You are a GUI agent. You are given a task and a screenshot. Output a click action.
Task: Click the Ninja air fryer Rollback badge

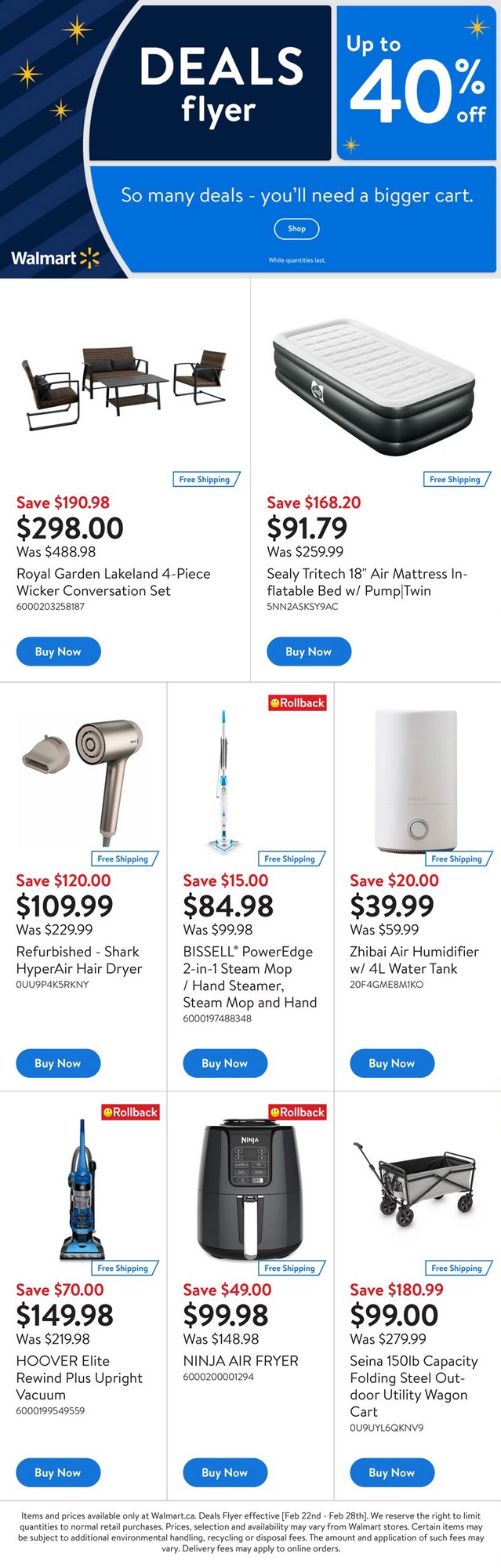click(297, 1112)
